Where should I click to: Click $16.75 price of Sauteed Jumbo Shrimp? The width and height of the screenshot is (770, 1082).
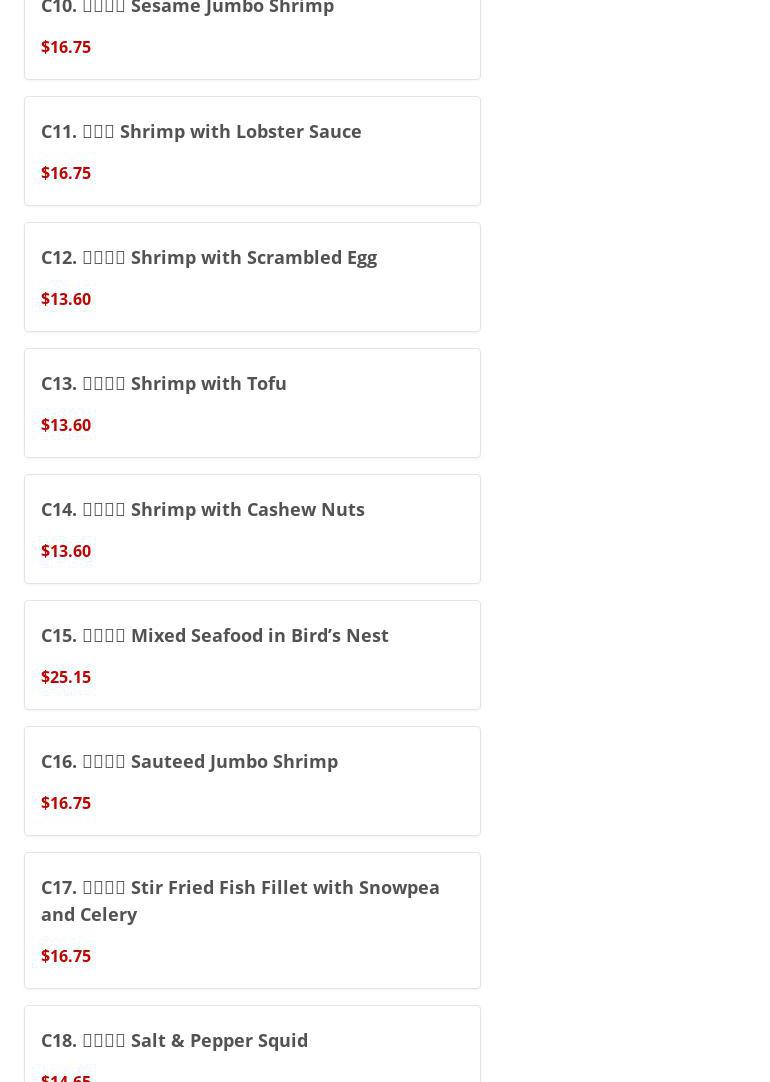pyautogui.click(x=66, y=803)
